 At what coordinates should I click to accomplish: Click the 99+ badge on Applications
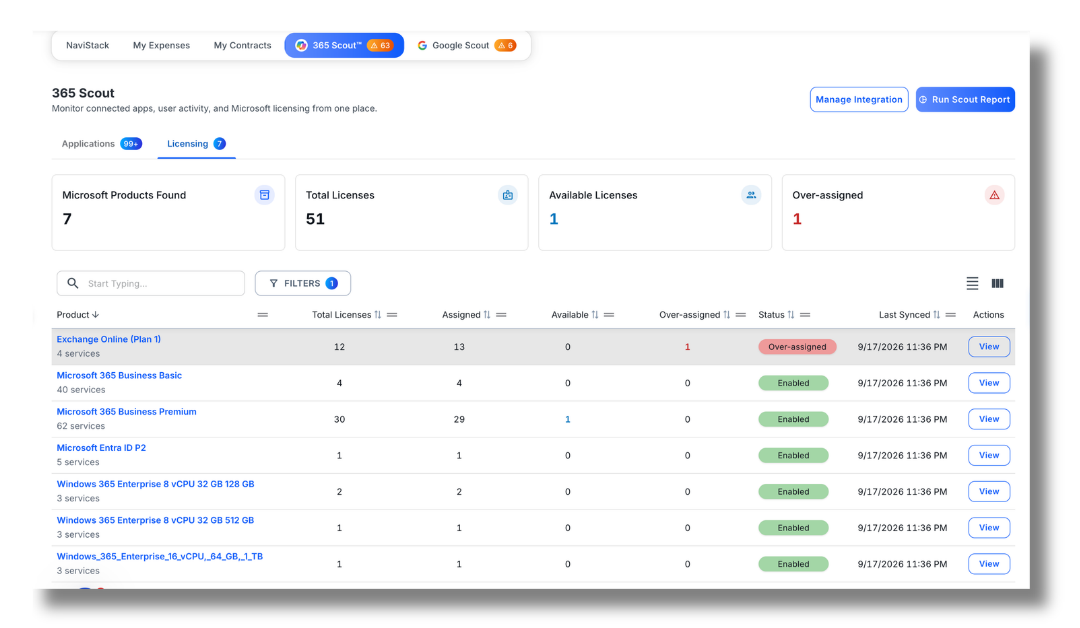click(131, 144)
